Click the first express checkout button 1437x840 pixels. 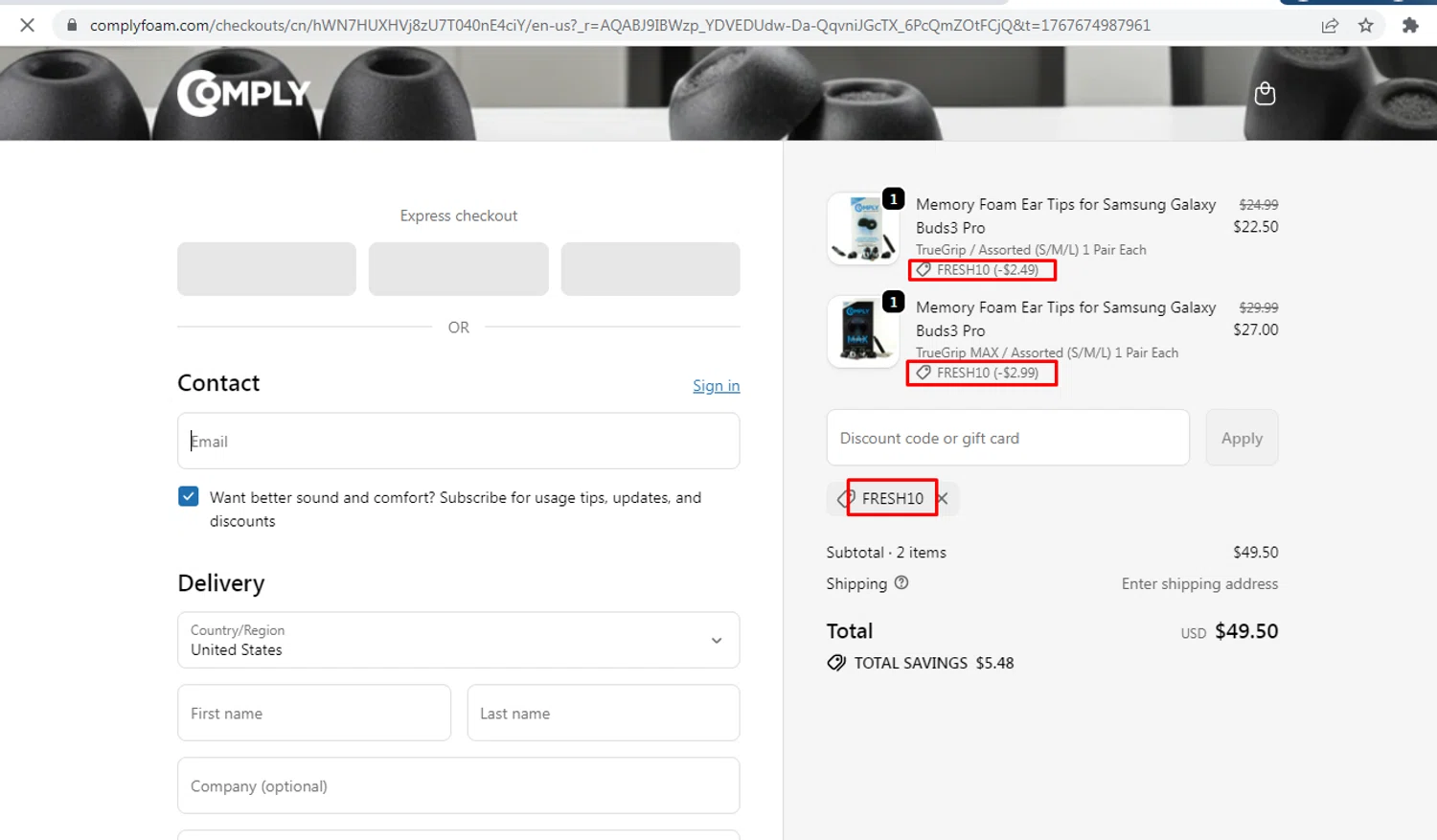[x=266, y=269]
